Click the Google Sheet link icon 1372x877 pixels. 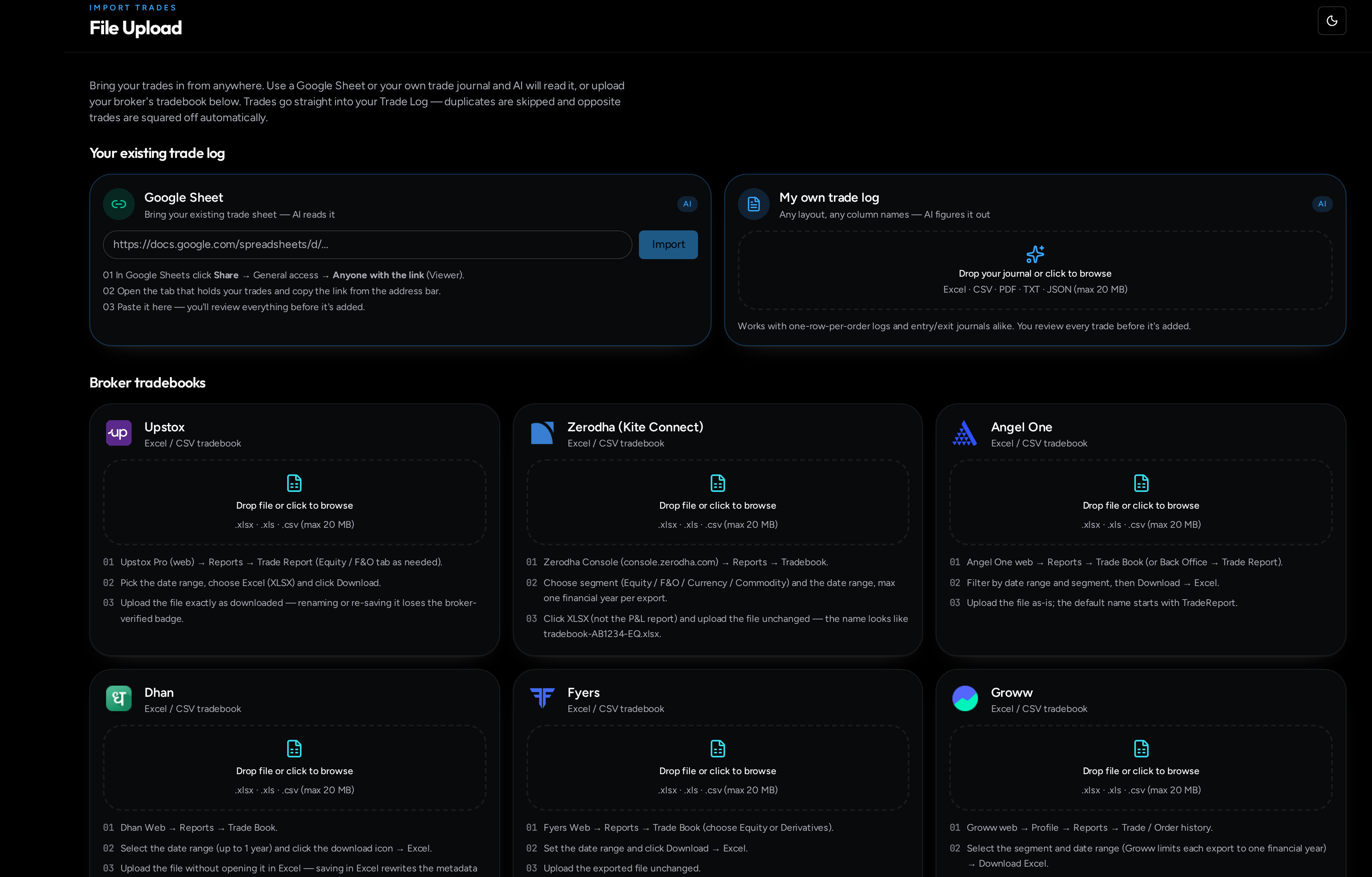[x=118, y=204]
